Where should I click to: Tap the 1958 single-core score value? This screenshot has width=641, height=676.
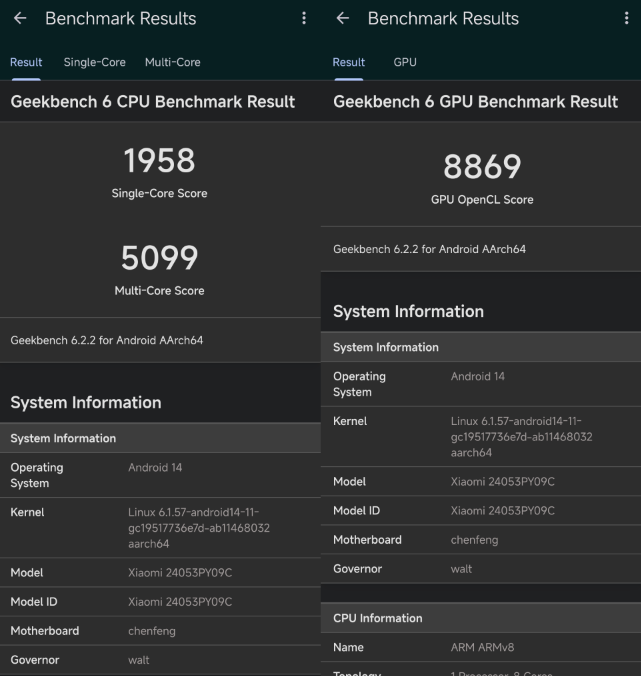pos(159,160)
